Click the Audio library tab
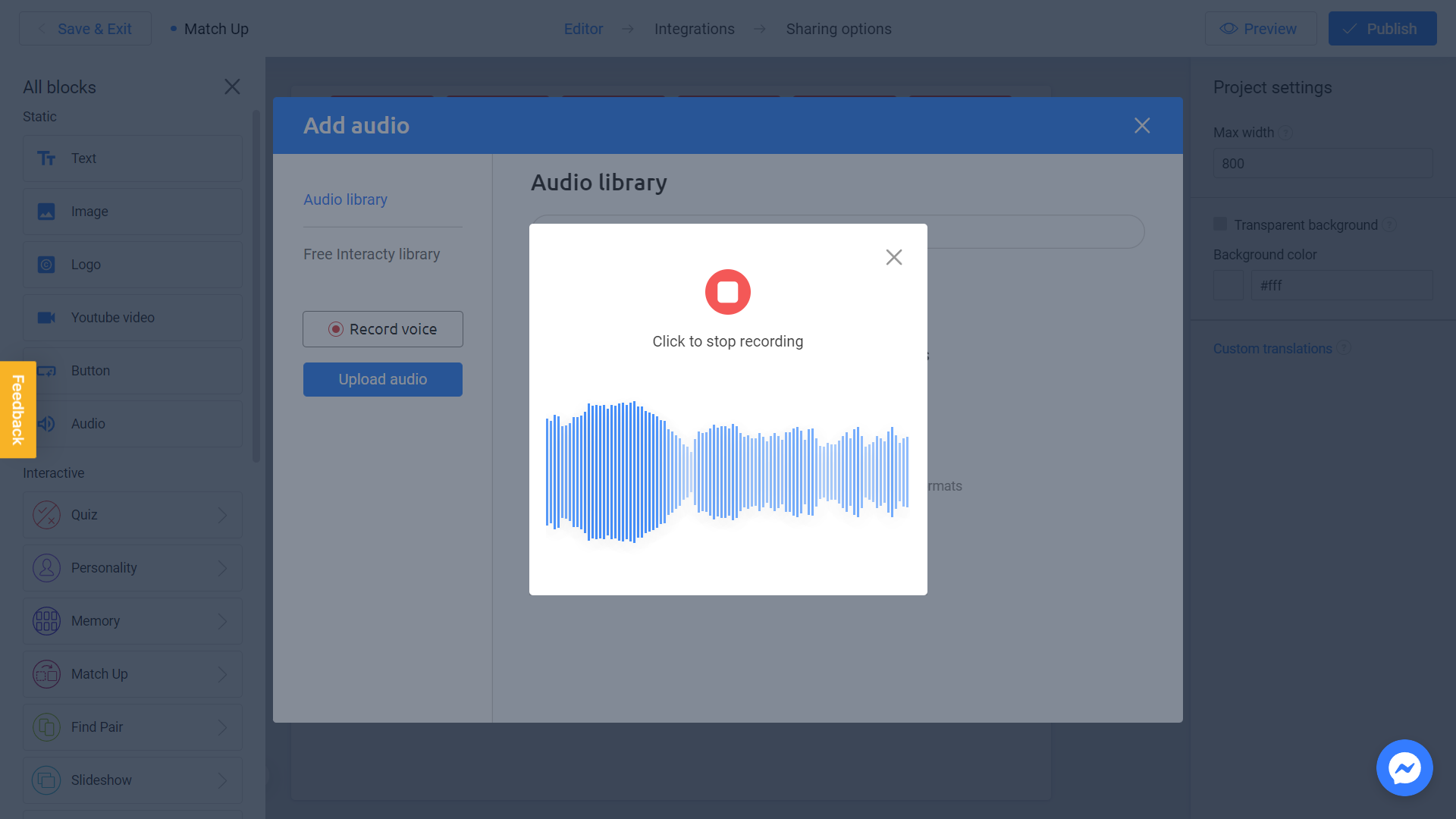This screenshot has height=819, width=1456. click(x=345, y=199)
